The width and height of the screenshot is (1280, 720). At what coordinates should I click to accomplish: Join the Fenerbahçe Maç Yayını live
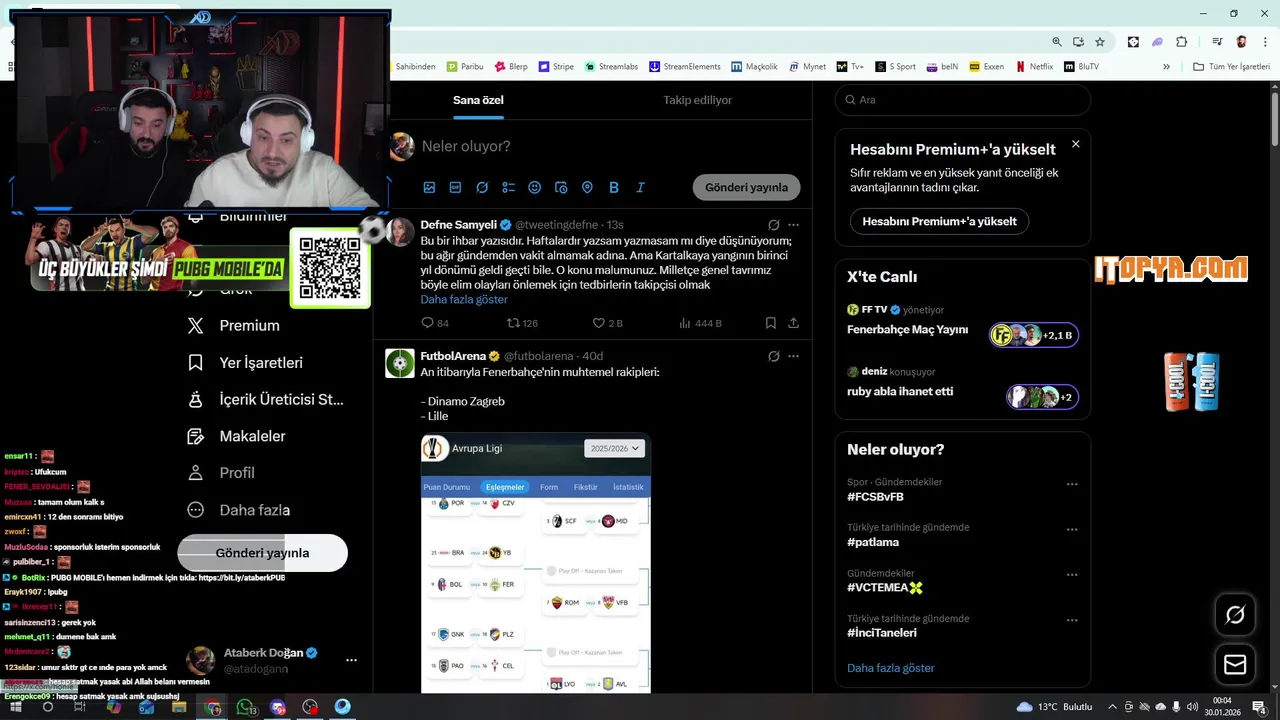click(x=1034, y=335)
